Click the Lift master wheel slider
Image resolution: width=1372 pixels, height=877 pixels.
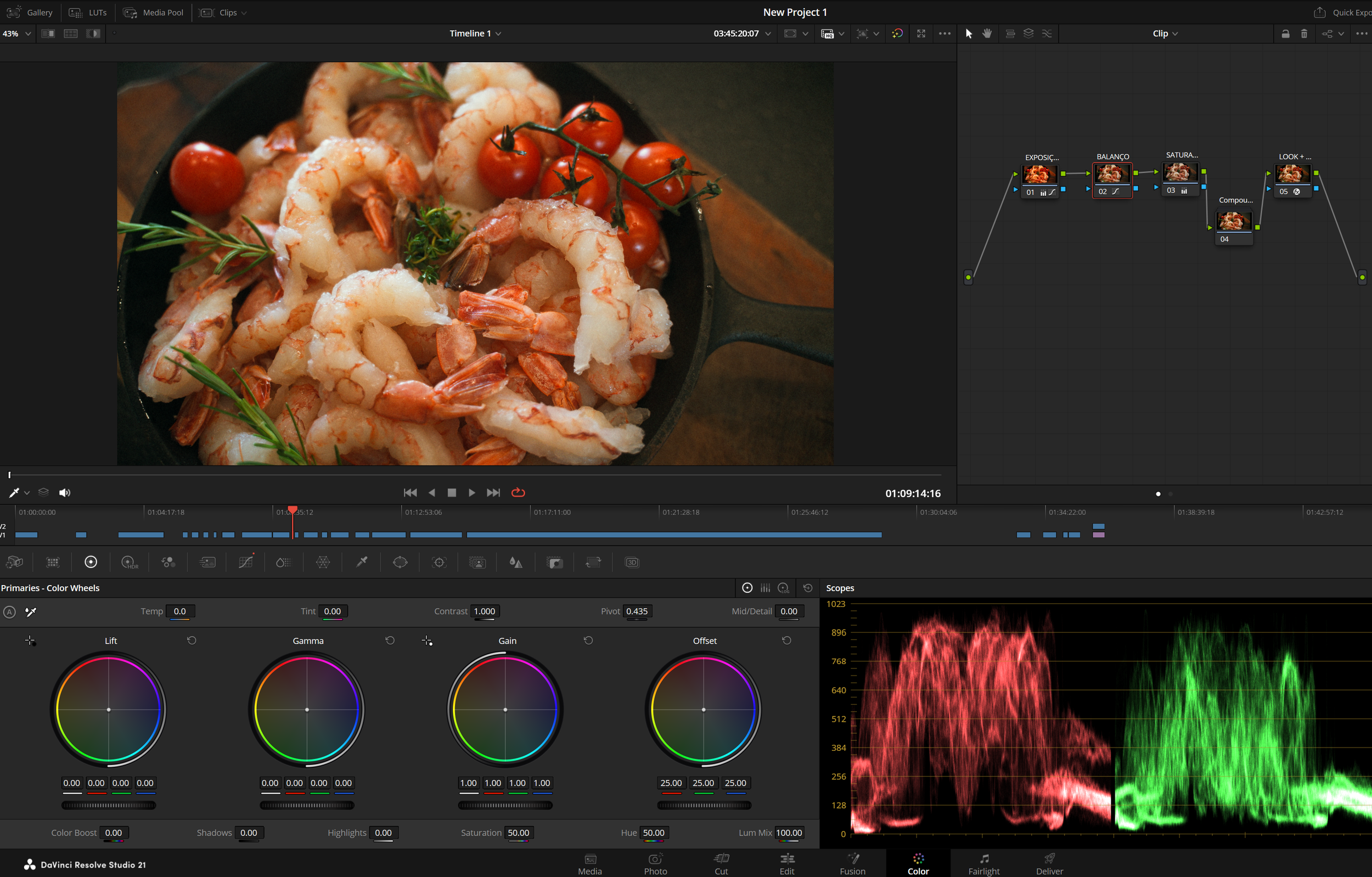pyautogui.click(x=108, y=805)
